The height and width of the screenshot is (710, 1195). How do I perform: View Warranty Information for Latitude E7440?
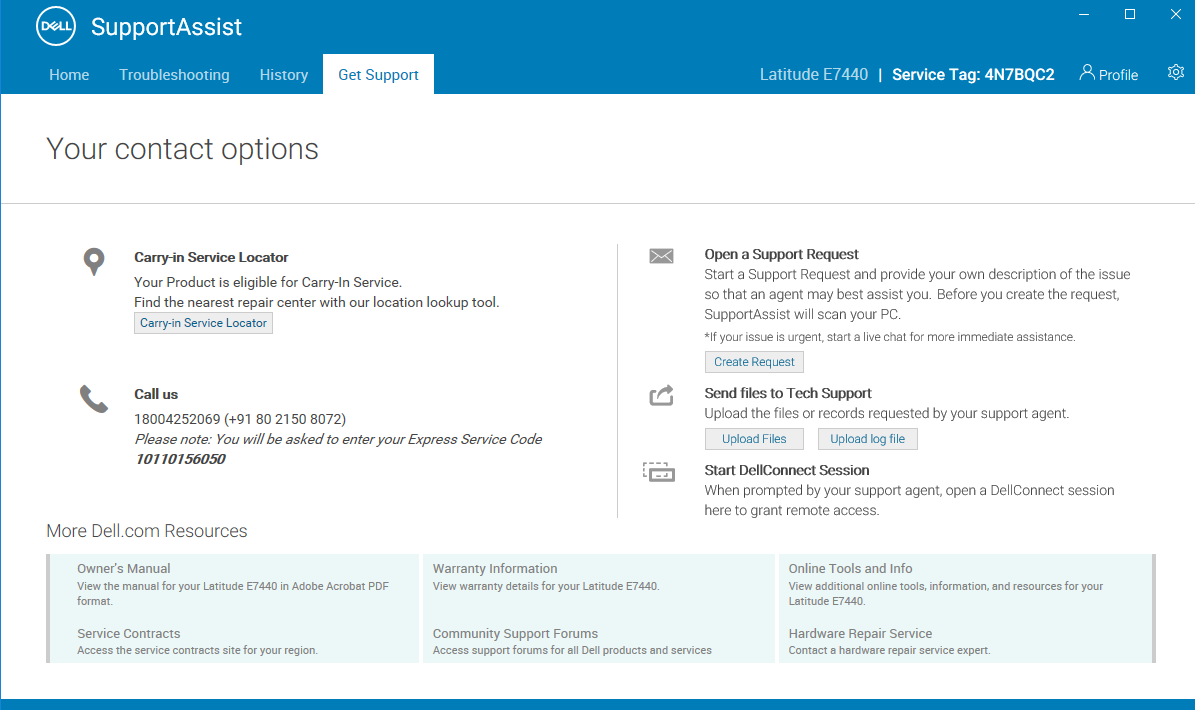click(494, 568)
